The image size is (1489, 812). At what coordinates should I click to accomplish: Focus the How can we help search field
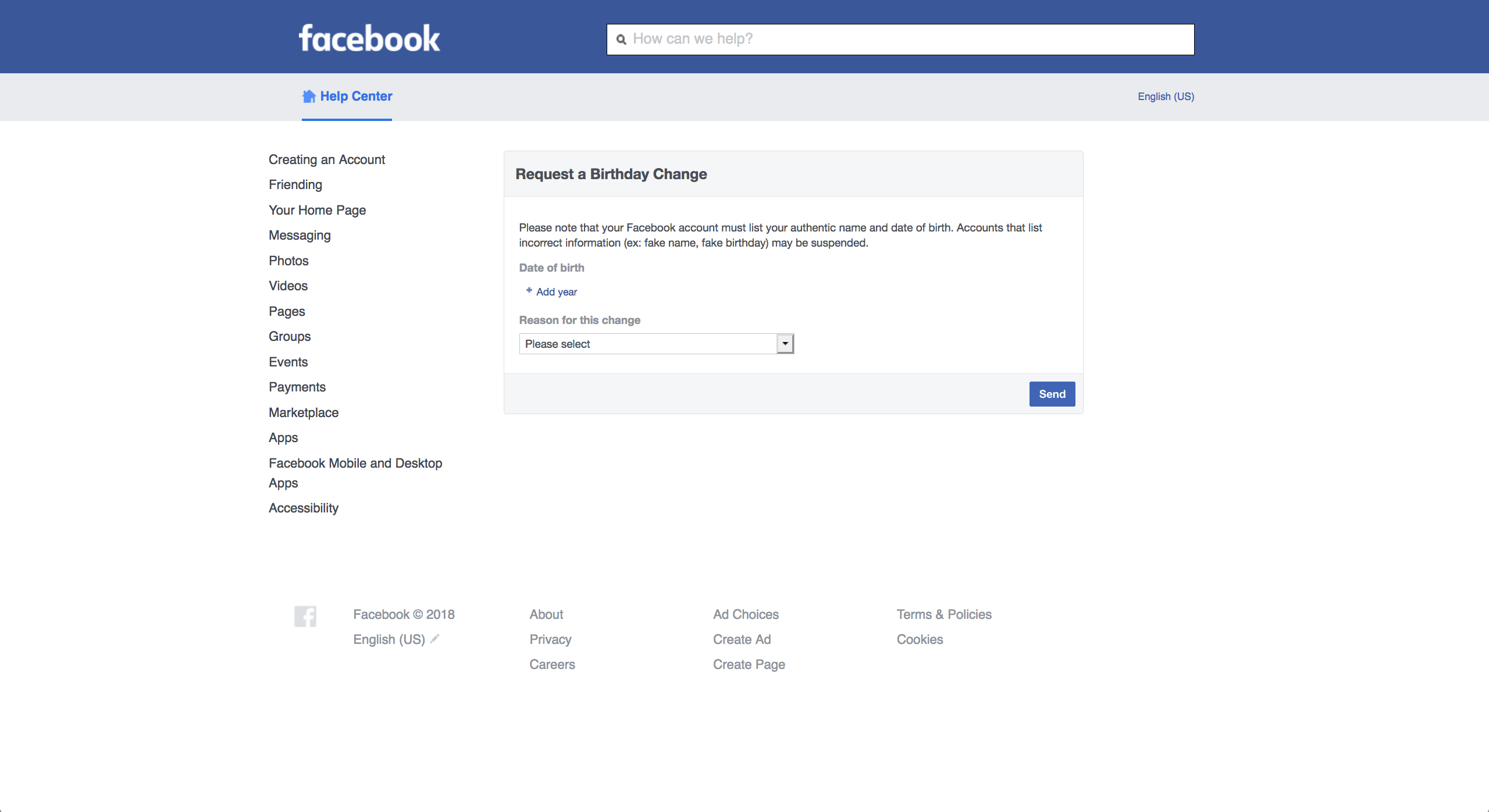tap(900, 40)
